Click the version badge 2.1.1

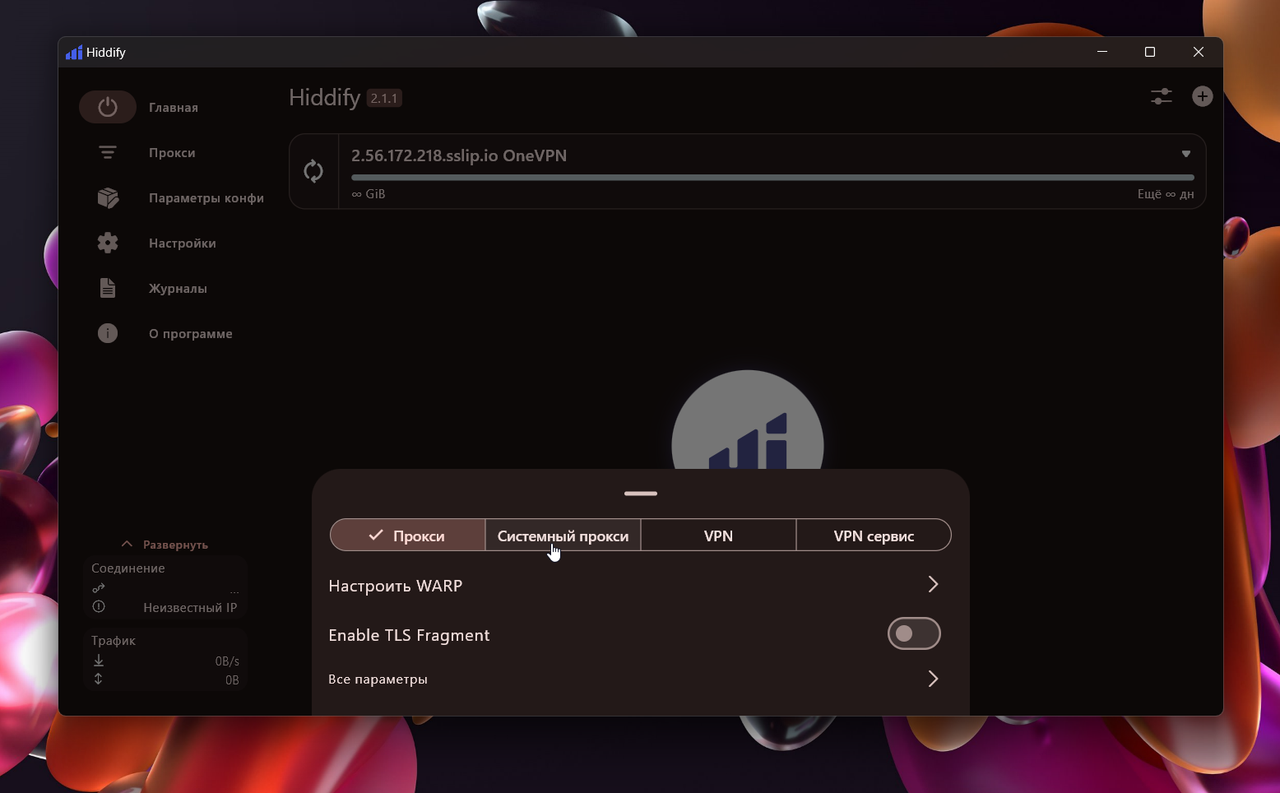click(384, 98)
